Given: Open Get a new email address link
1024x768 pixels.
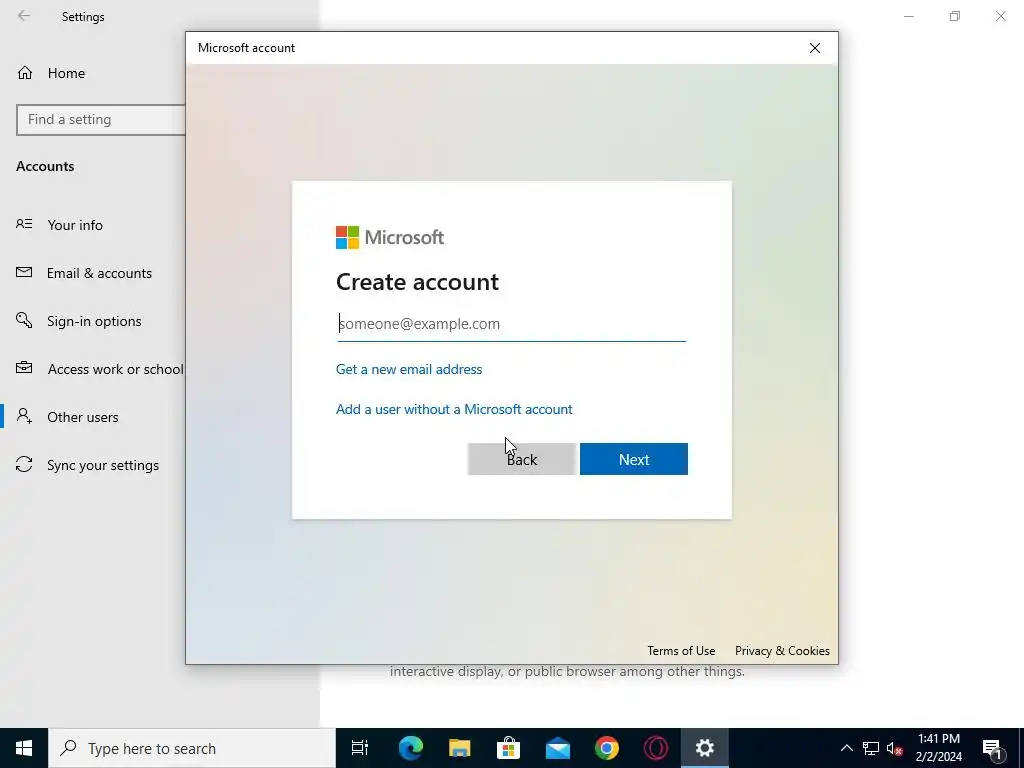Looking at the screenshot, I should click(409, 369).
